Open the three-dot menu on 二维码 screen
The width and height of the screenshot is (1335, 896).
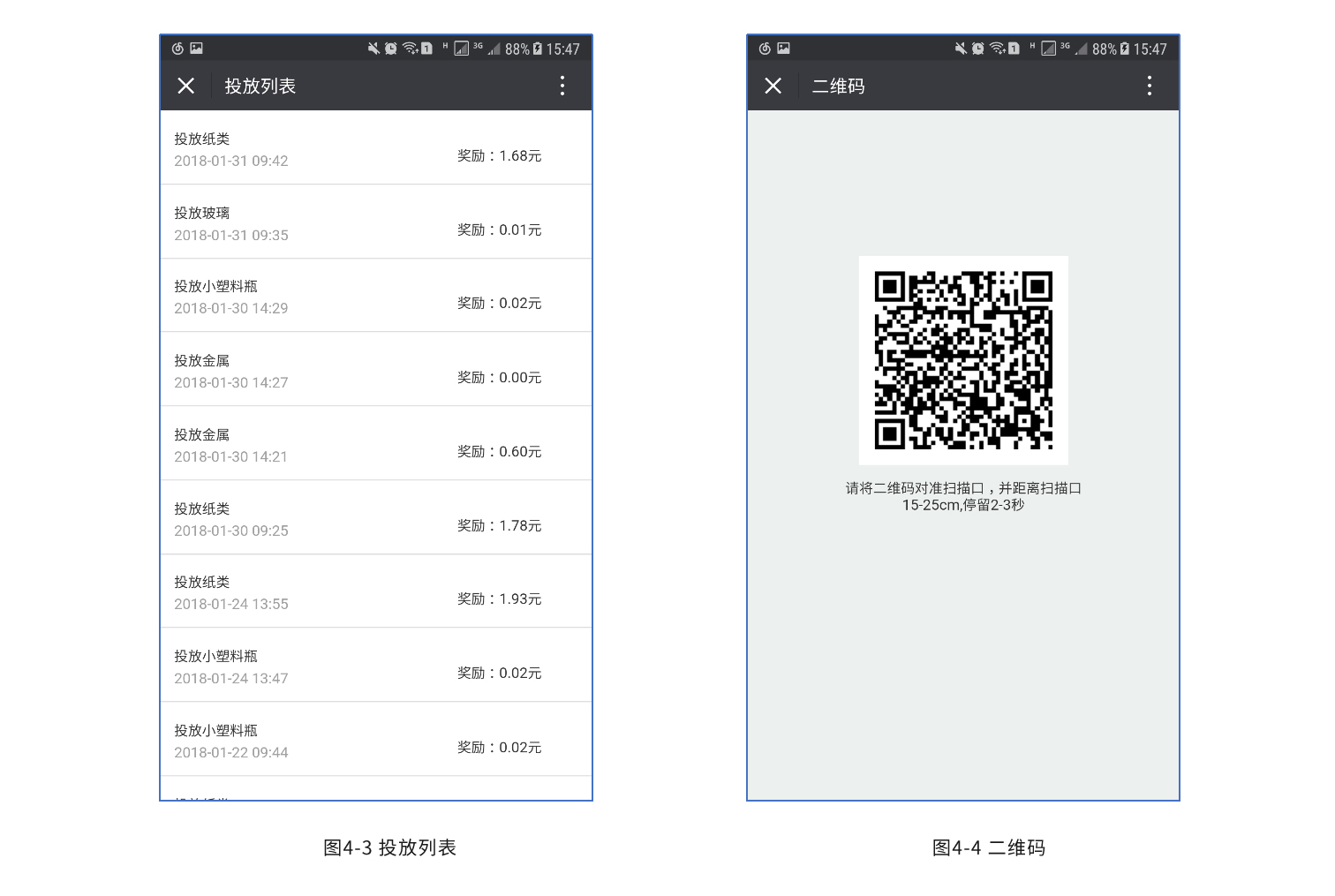(1149, 86)
